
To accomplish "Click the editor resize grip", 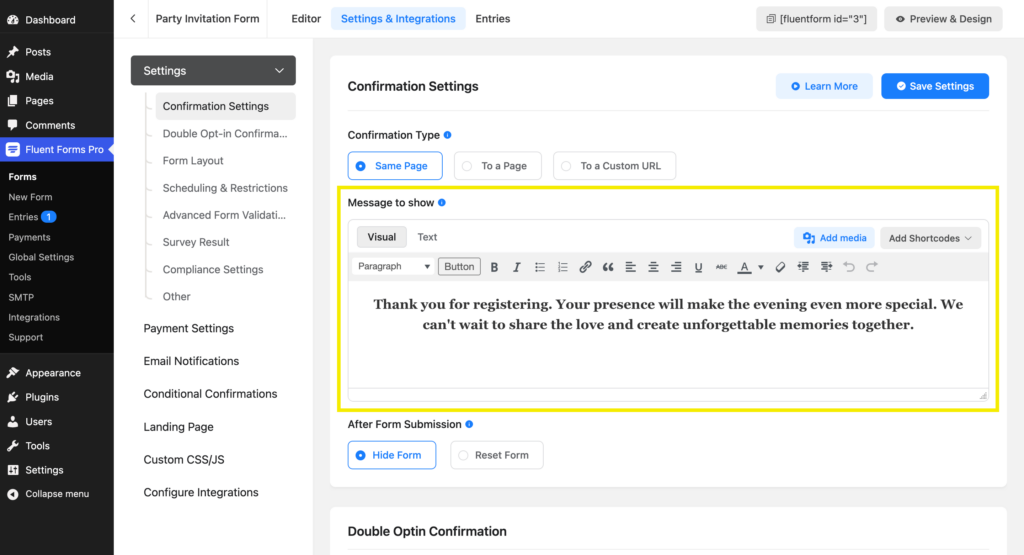I will 983,395.
